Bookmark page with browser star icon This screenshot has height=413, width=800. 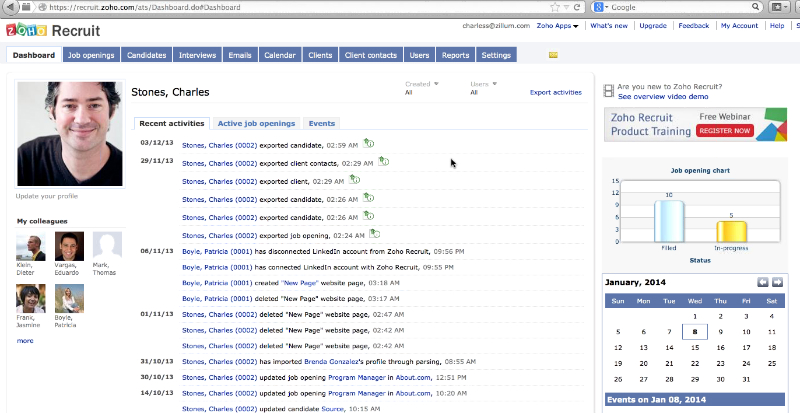555,7
